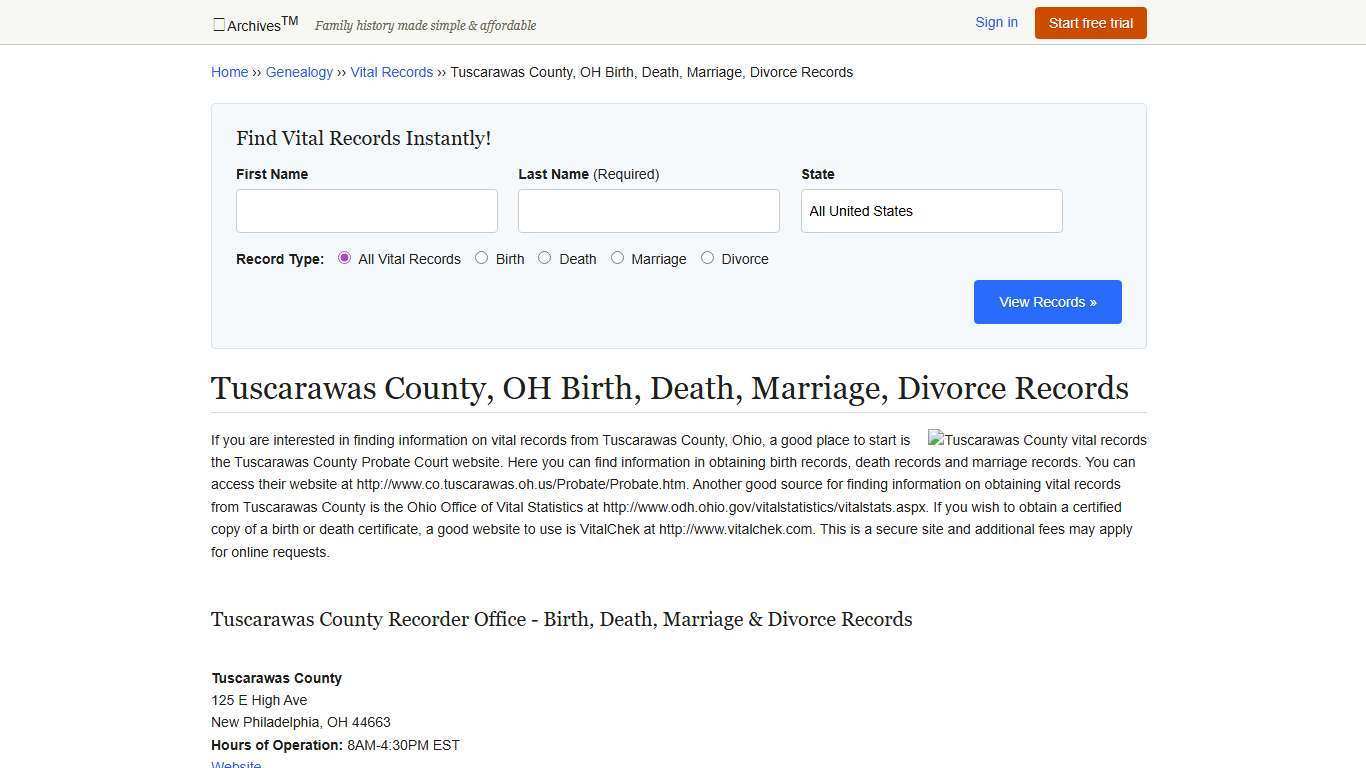1366x768 pixels.
Task: Open the State dropdown showing All United States
Action: point(930,211)
